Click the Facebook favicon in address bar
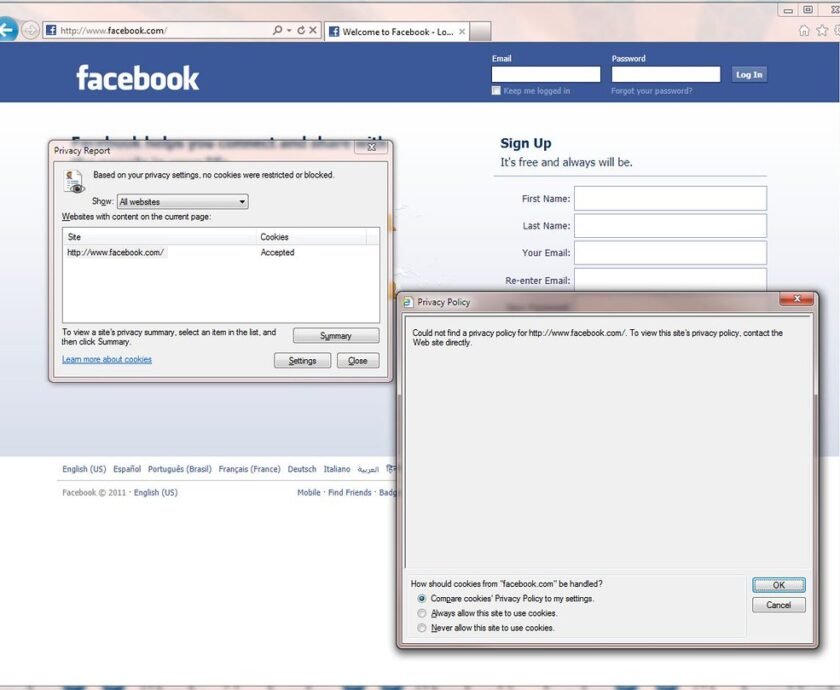Viewport: 840px width, 690px height. click(51, 30)
